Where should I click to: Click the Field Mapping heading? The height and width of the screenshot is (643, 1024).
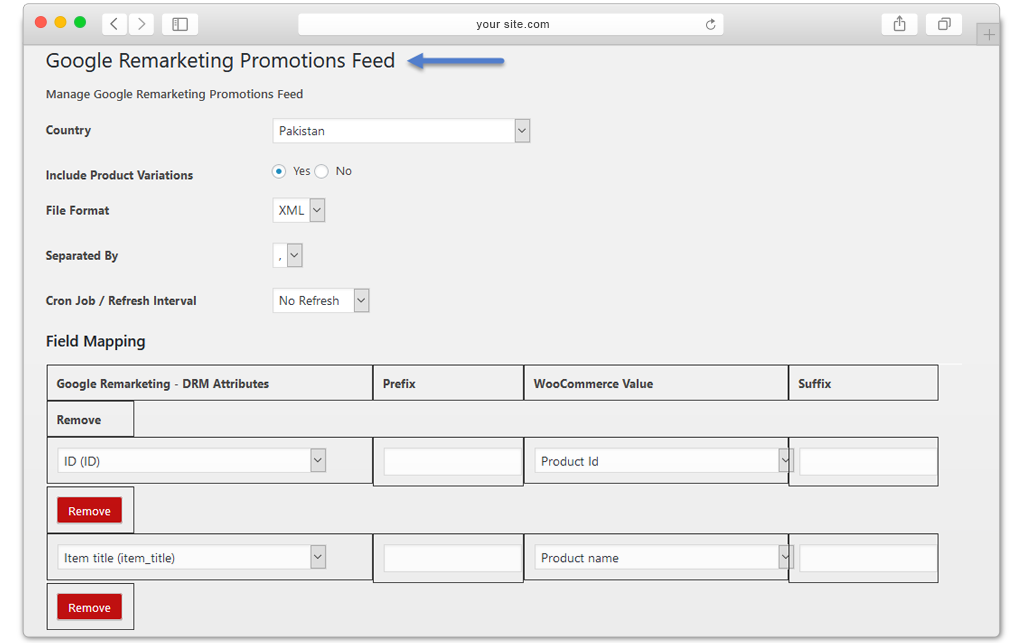tap(95, 341)
